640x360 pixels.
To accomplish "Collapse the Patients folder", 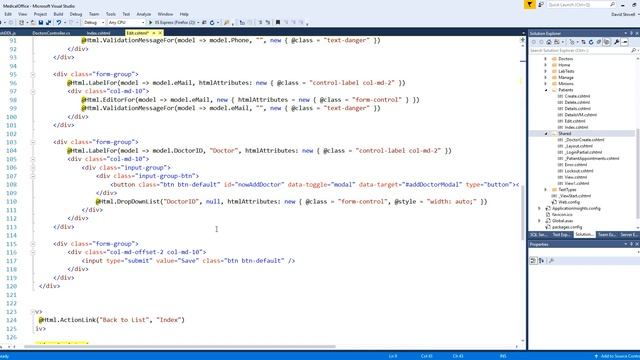I will [546, 90].
